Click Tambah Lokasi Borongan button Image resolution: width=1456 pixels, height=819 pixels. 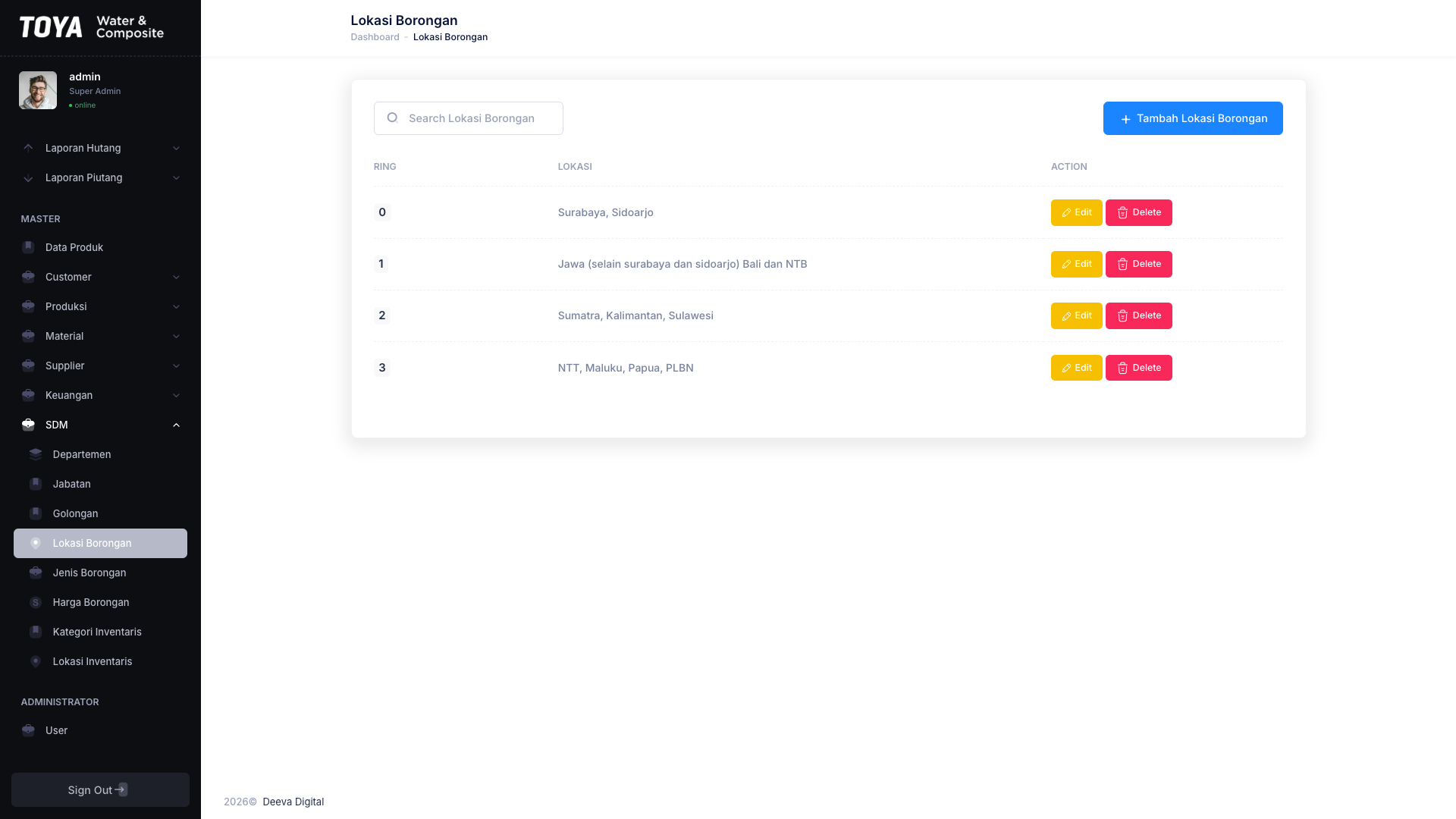pos(1193,118)
